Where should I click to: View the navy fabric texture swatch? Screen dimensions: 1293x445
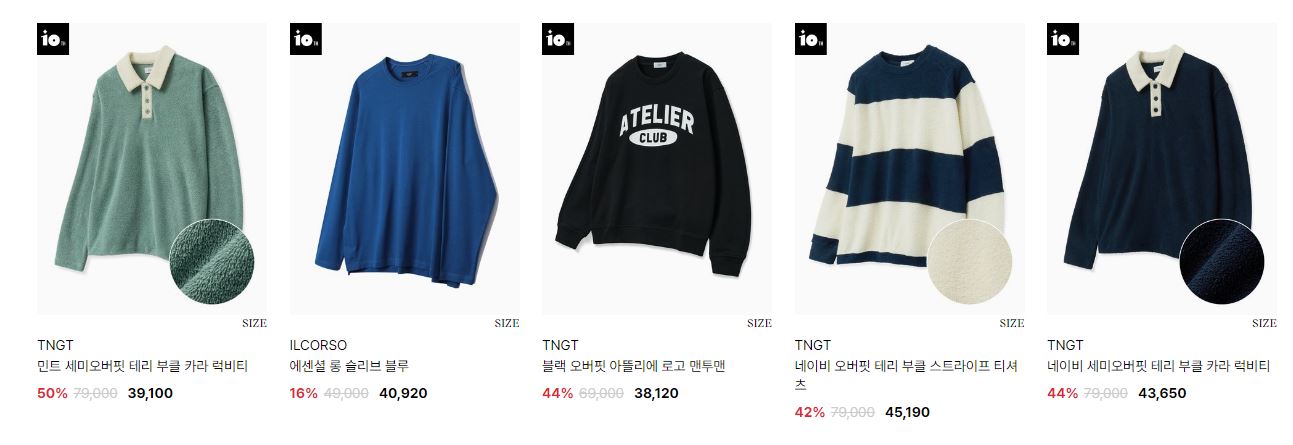click(1222, 263)
